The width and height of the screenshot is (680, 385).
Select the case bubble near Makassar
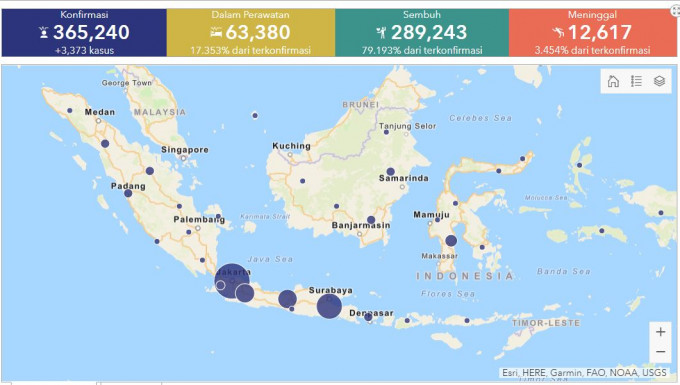coord(451,241)
